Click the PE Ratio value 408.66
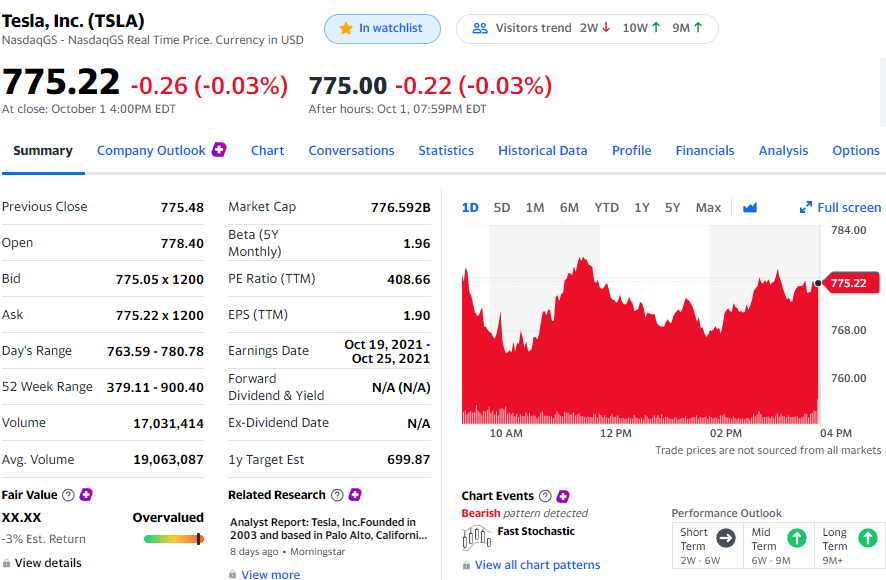The width and height of the screenshot is (886, 580). click(x=409, y=279)
